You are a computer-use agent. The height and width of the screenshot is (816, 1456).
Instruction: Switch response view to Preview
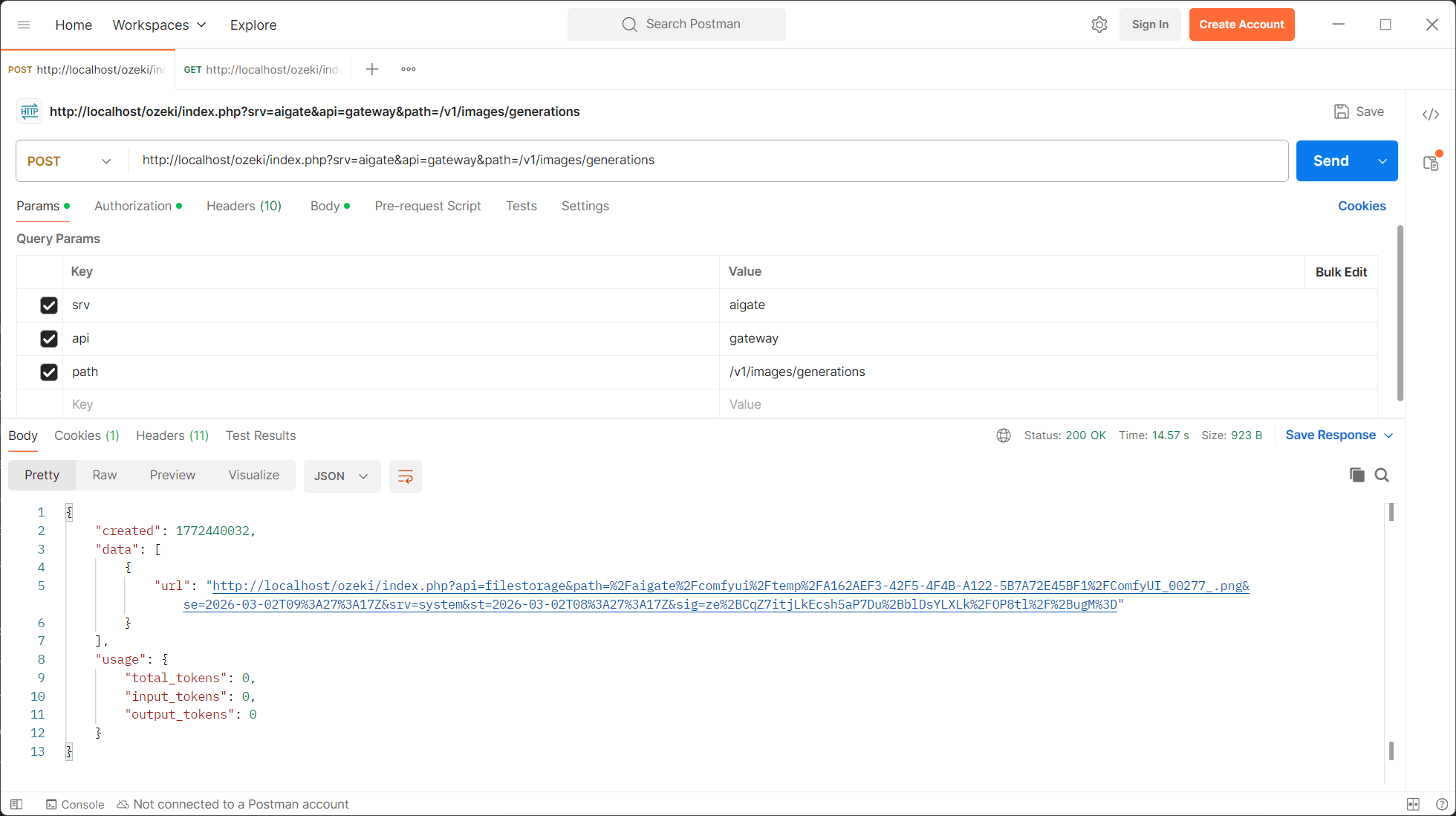[172, 476]
